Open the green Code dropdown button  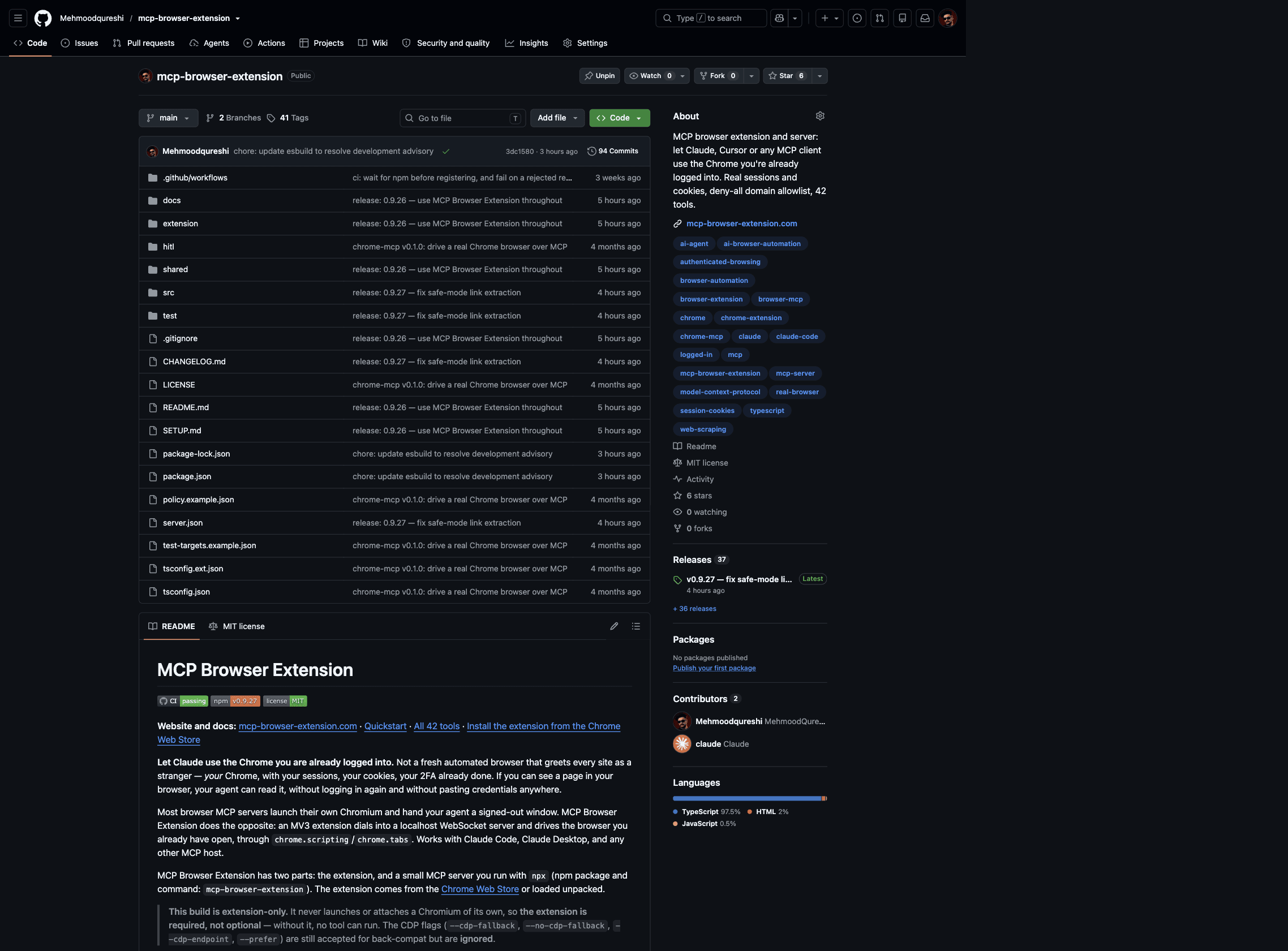[x=620, y=118]
